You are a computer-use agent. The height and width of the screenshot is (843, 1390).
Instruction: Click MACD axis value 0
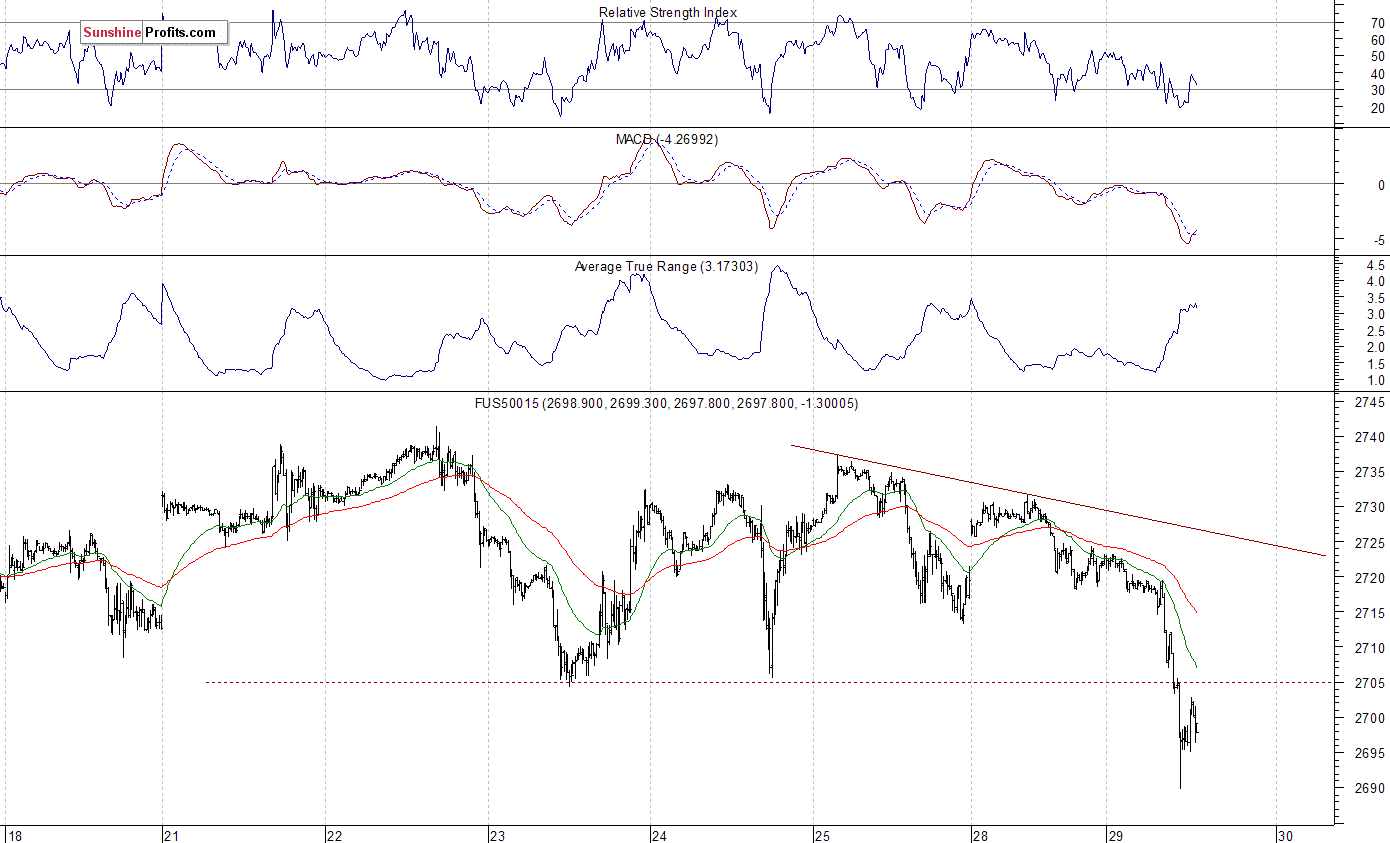coord(1381,185)
